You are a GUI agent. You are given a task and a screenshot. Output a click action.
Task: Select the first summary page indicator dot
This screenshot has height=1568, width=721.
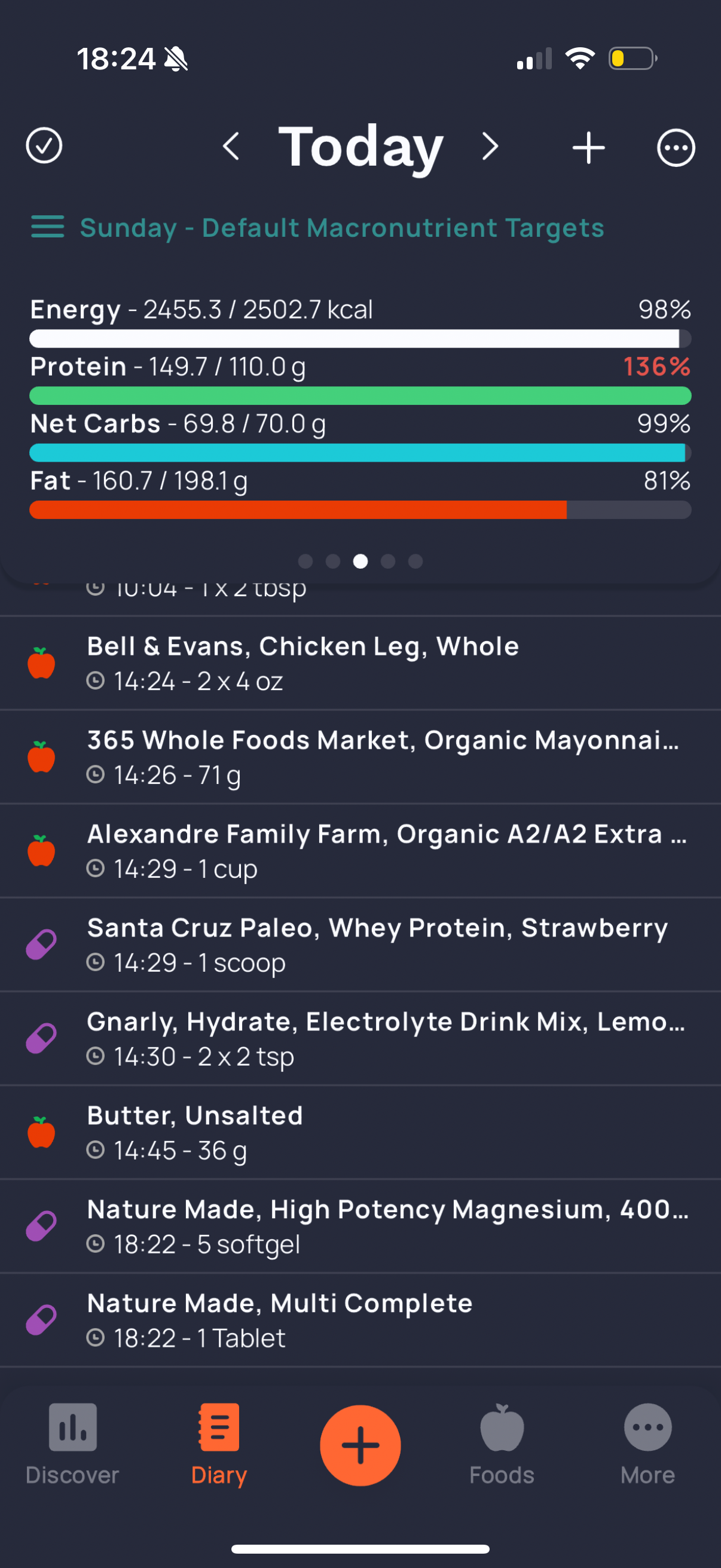(305, 560)
